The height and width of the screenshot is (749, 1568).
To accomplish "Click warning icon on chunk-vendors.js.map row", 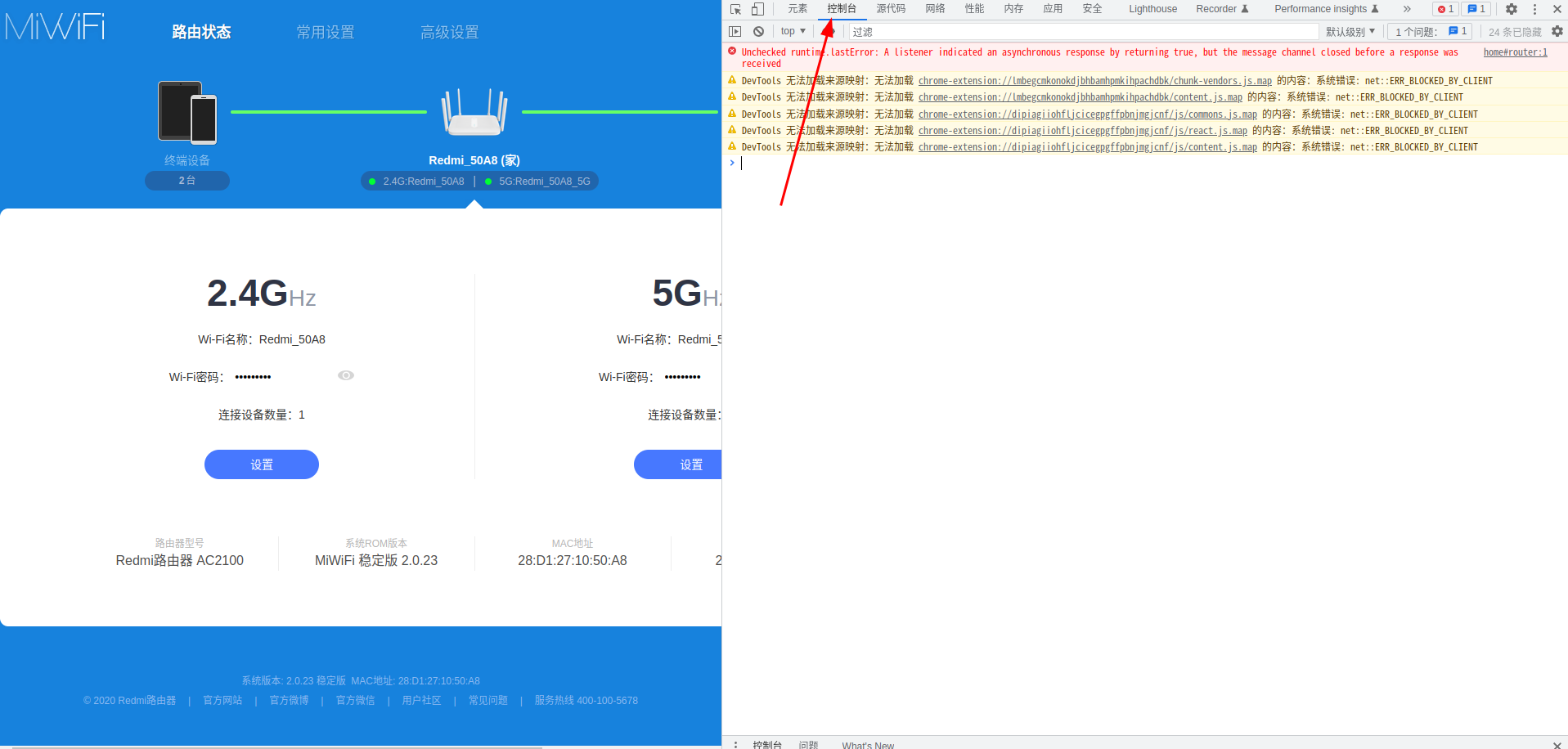I will click(x=732, y=80).
